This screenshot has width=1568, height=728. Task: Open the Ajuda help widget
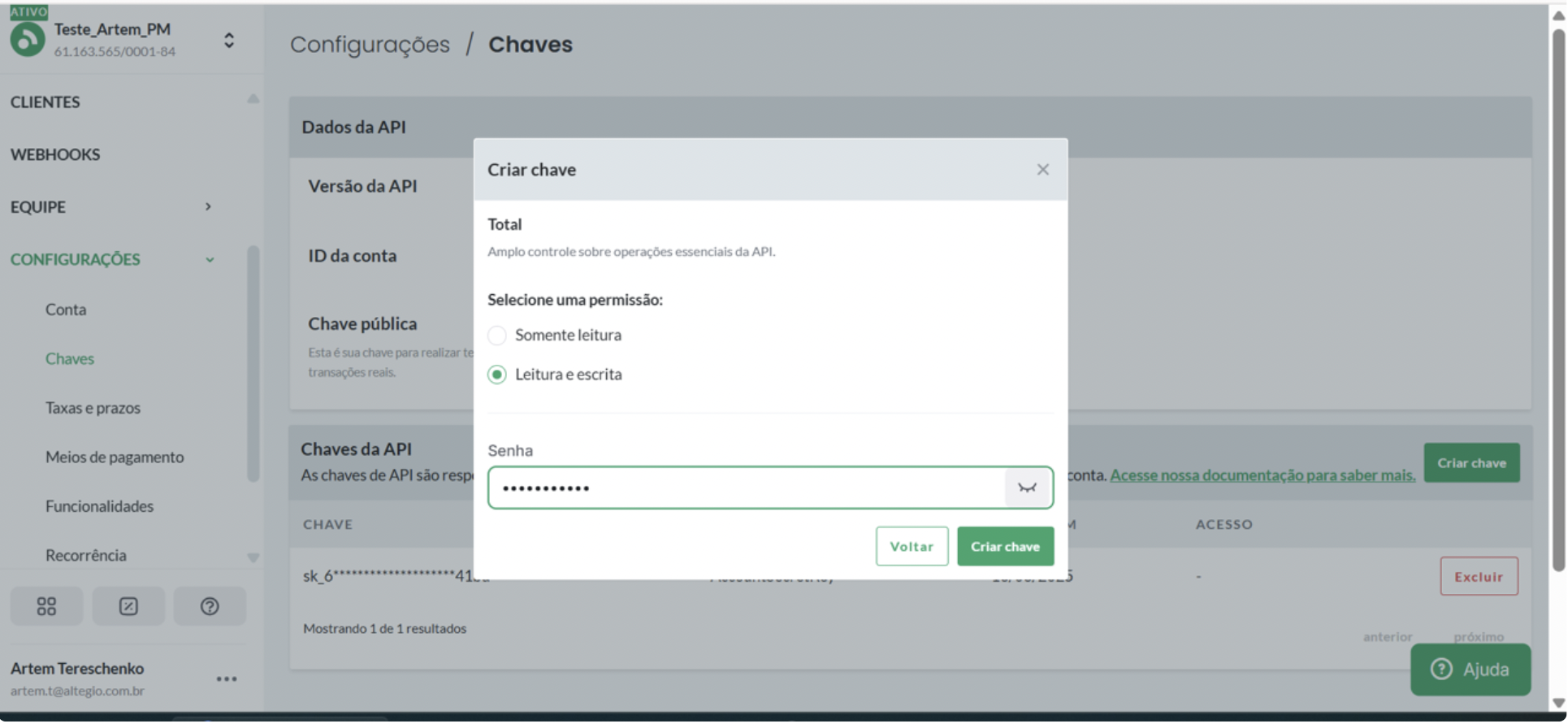point(1470,669)
